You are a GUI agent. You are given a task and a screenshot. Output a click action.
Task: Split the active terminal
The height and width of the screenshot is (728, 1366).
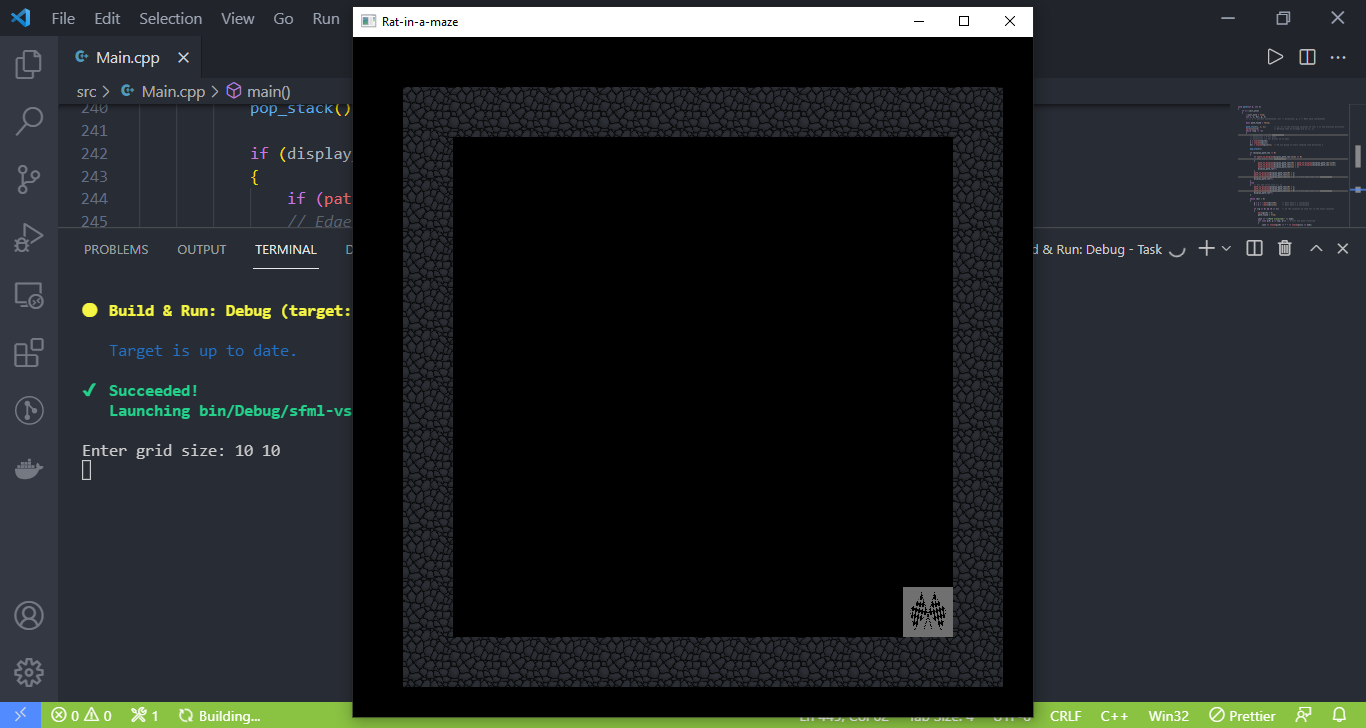coord(1254,248)
